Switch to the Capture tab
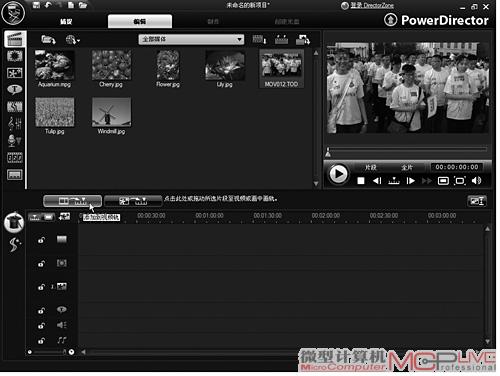This screenshot has width=500, height=376. click(x=66, y=21)
